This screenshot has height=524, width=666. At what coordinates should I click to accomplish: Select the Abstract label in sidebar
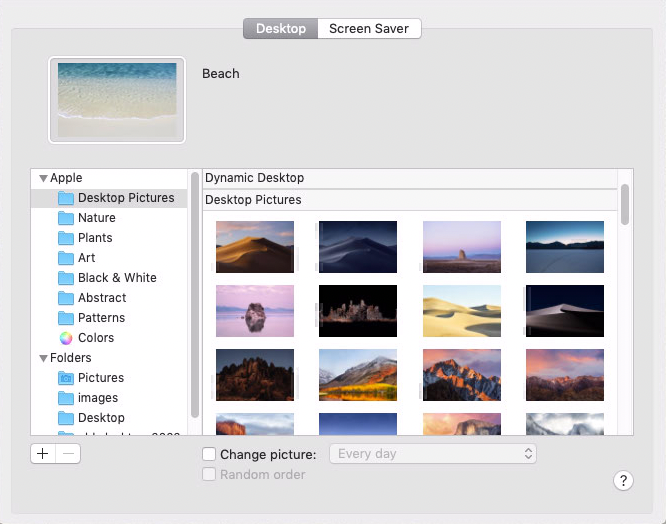(x=102, y=298)
